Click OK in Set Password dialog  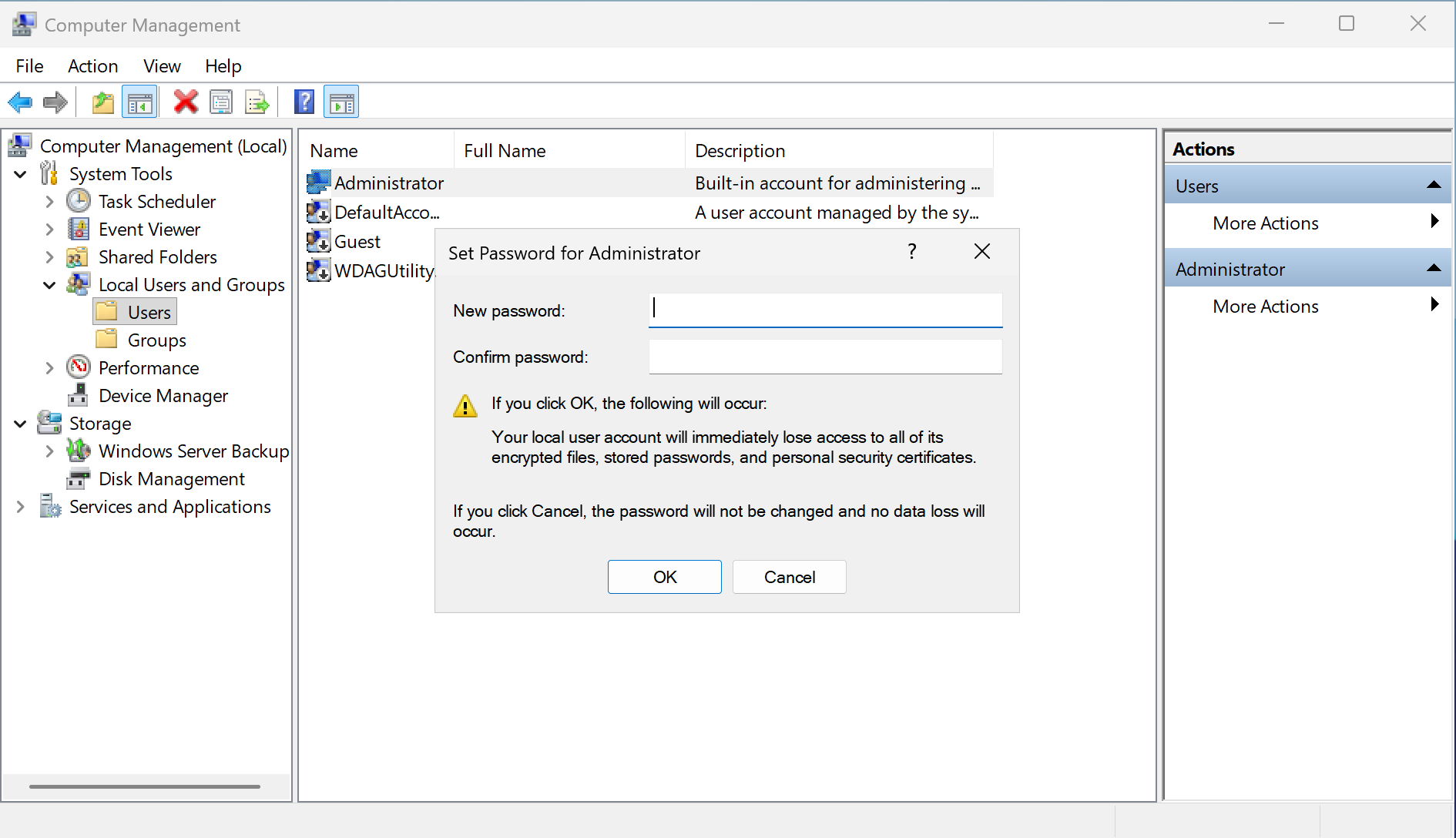(x=665, y=577)
